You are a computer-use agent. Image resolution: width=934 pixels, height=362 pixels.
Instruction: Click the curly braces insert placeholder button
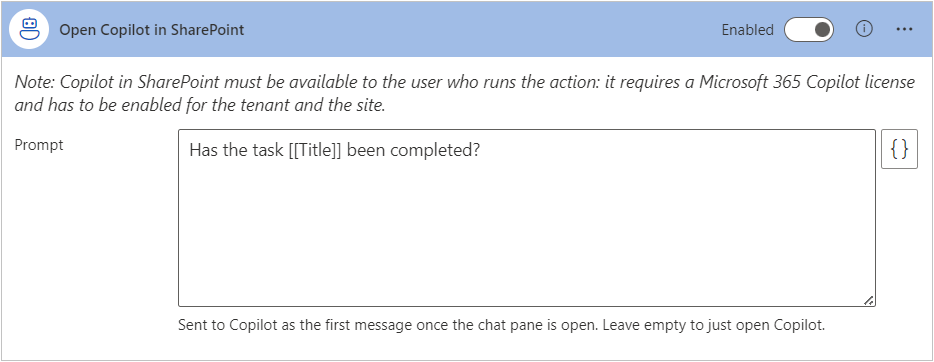point(899,151)
